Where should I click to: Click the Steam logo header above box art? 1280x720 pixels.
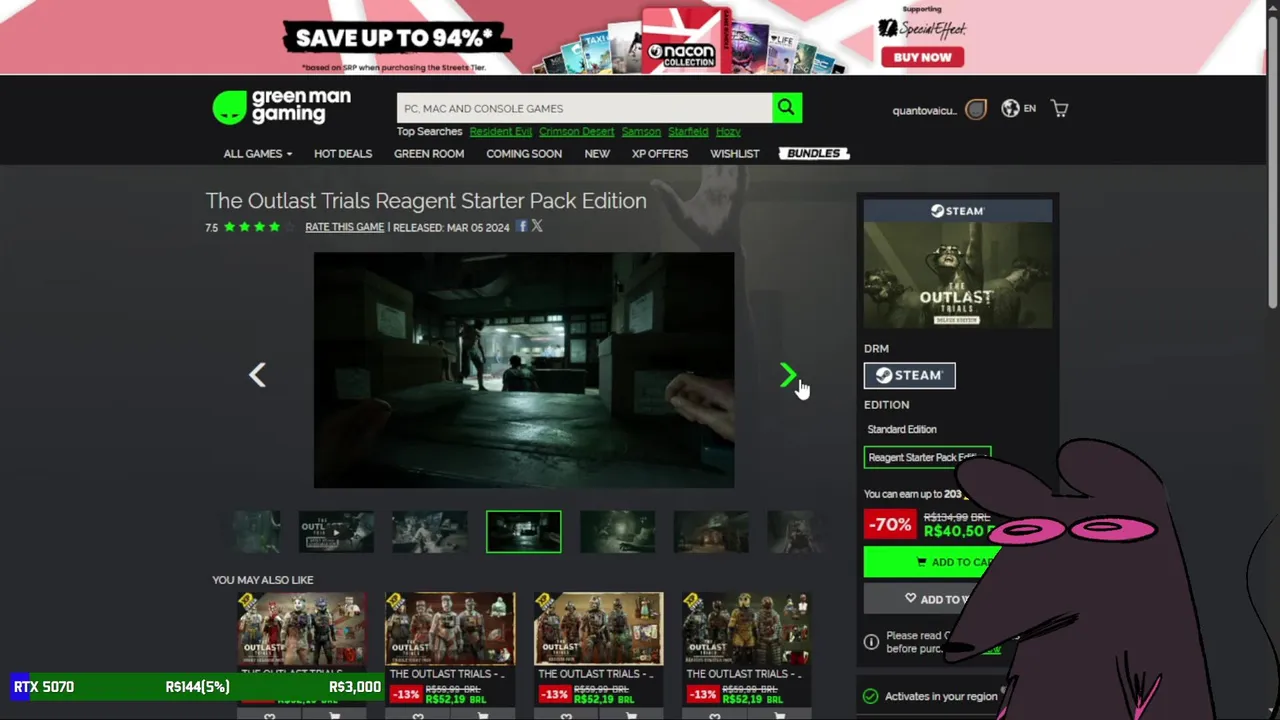pos(958,211)
